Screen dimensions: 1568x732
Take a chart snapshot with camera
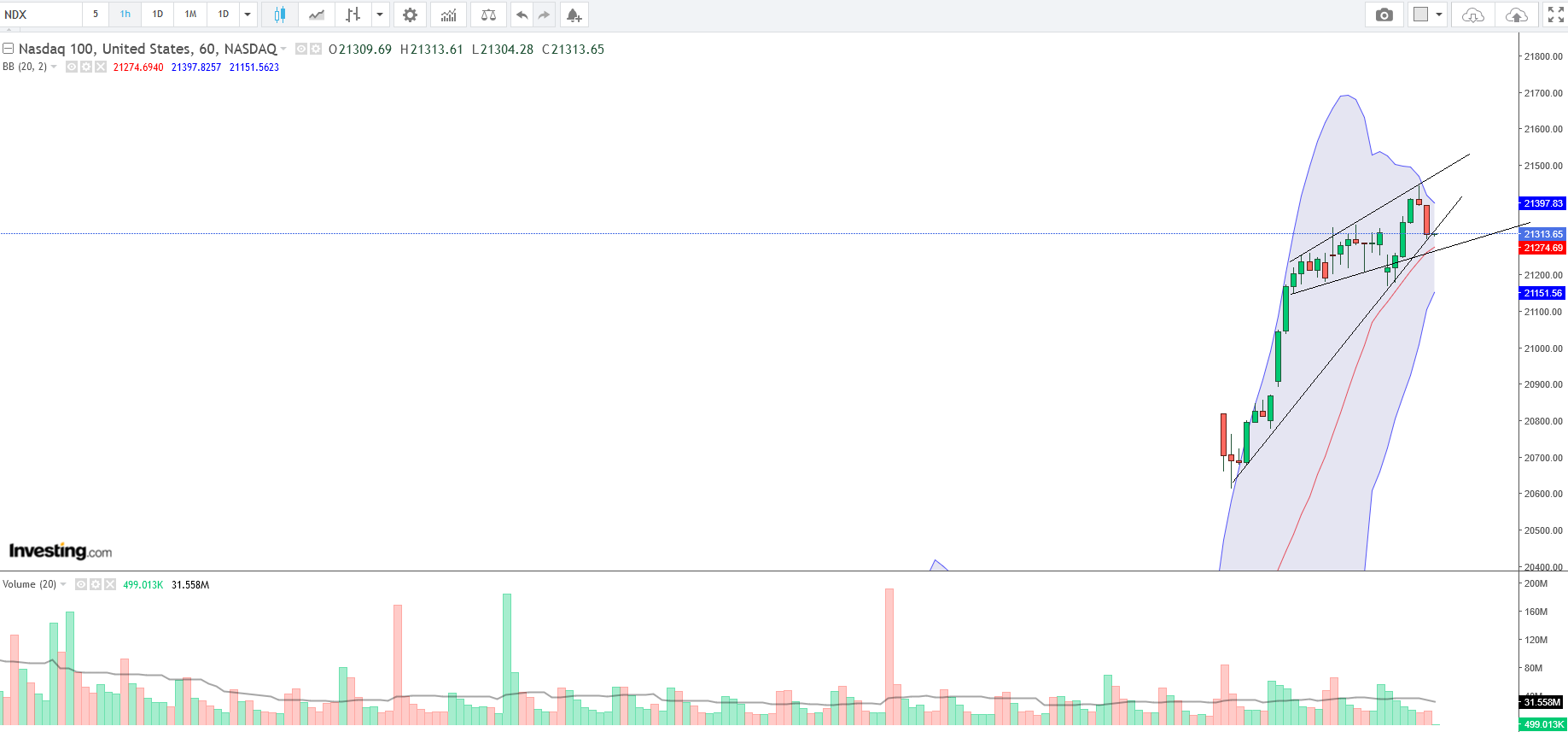1384,15
